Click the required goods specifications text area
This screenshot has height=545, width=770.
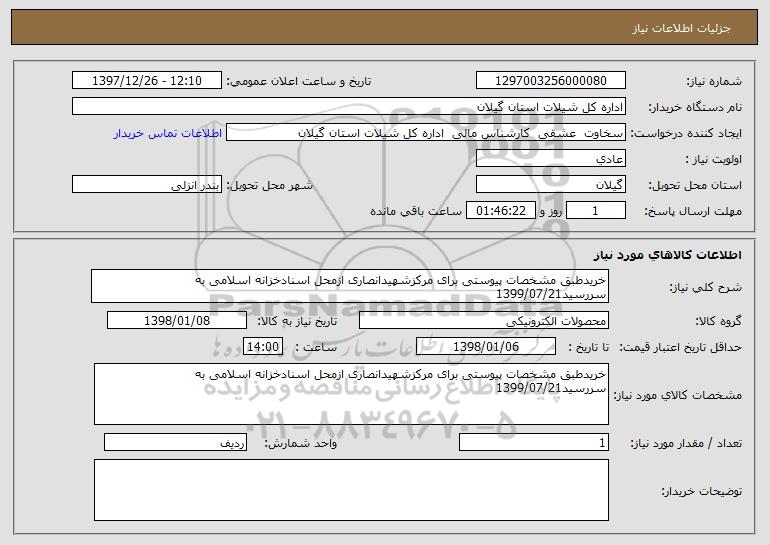click(351, 394)
